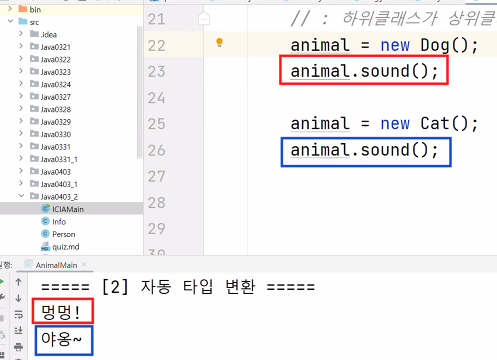Click the quiz.md markdown file icon
Image resolution: width=497 pixels, height=360 pixels.
45,247
